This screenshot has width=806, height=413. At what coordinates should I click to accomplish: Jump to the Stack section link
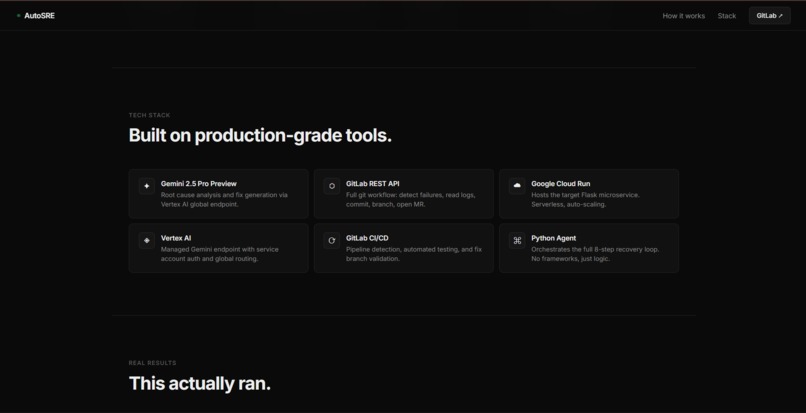pos(727,16)
